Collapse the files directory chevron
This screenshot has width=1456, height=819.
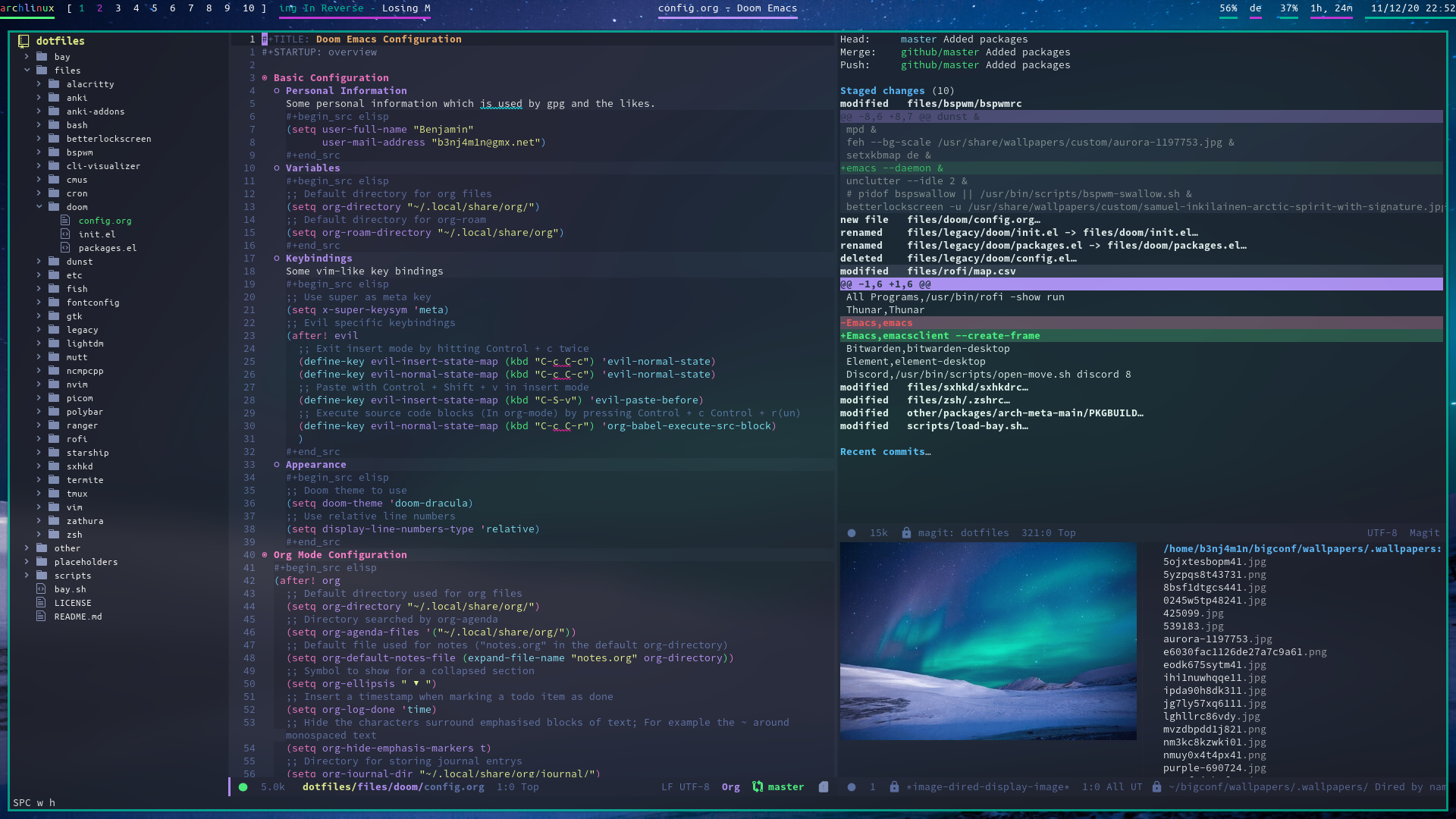(x=27, y=71)
